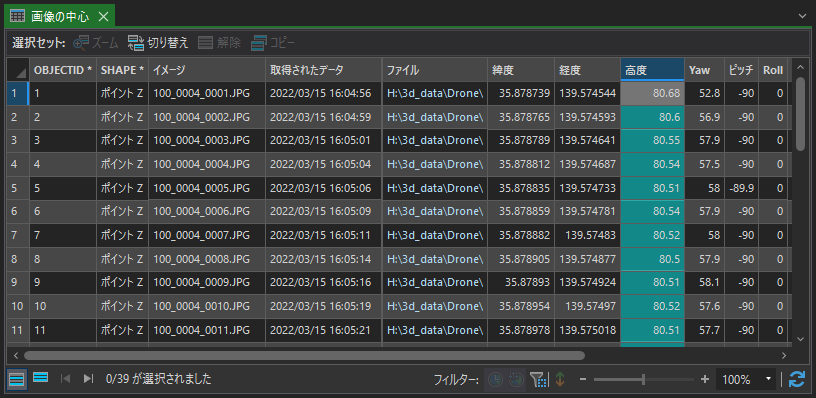This screenshot has height=398, width=816.
Task: Click the 高度 column header
Action: (x=653, y=70)
